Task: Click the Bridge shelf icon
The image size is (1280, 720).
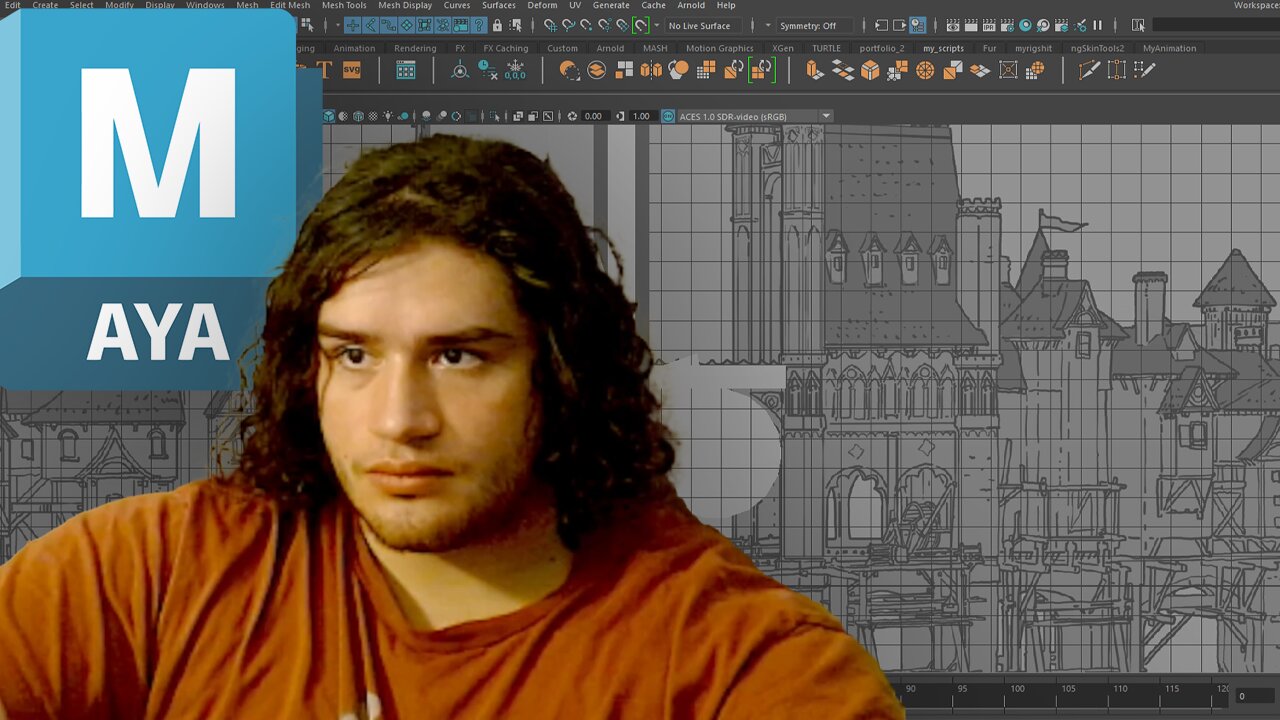Action: (843, 70)
